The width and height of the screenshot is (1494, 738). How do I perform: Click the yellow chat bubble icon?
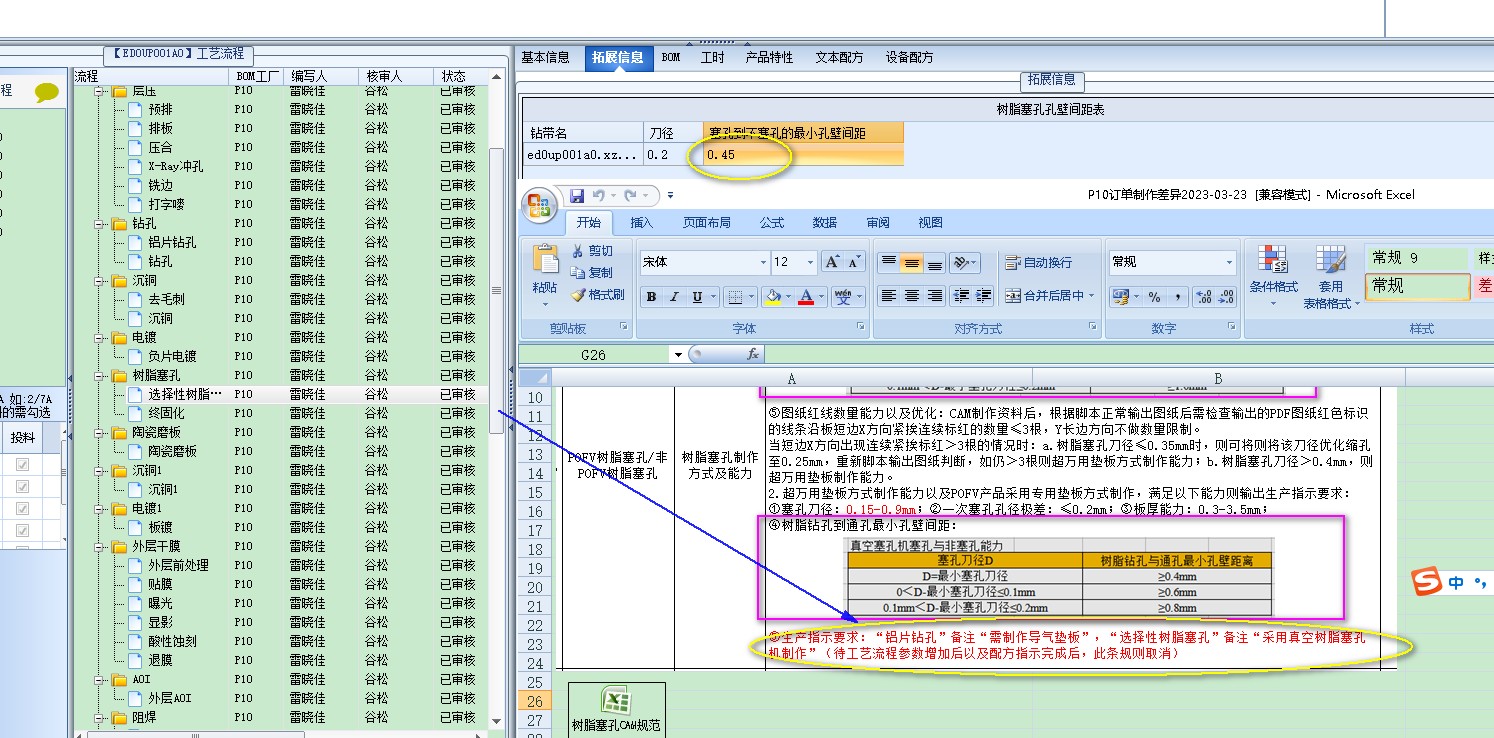[47, 93]
